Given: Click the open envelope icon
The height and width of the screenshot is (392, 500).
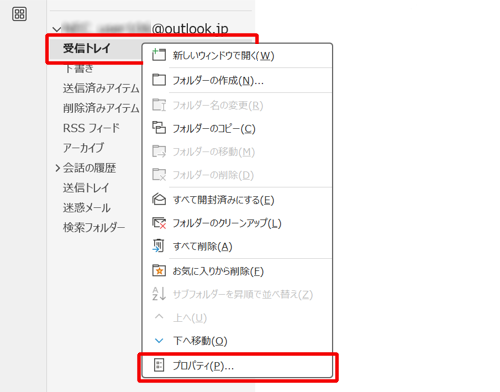Looking at the screenshot, I should click(159, 199).
